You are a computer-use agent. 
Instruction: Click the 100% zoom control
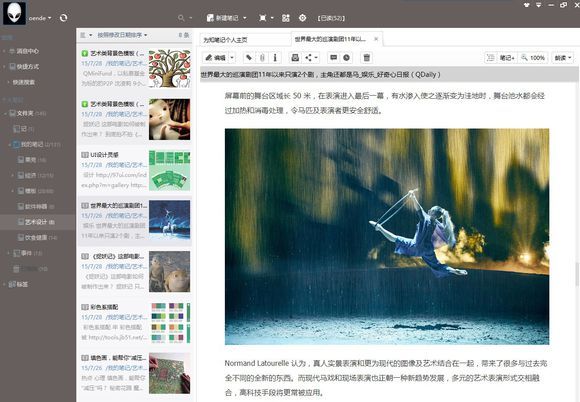point(533,58)
